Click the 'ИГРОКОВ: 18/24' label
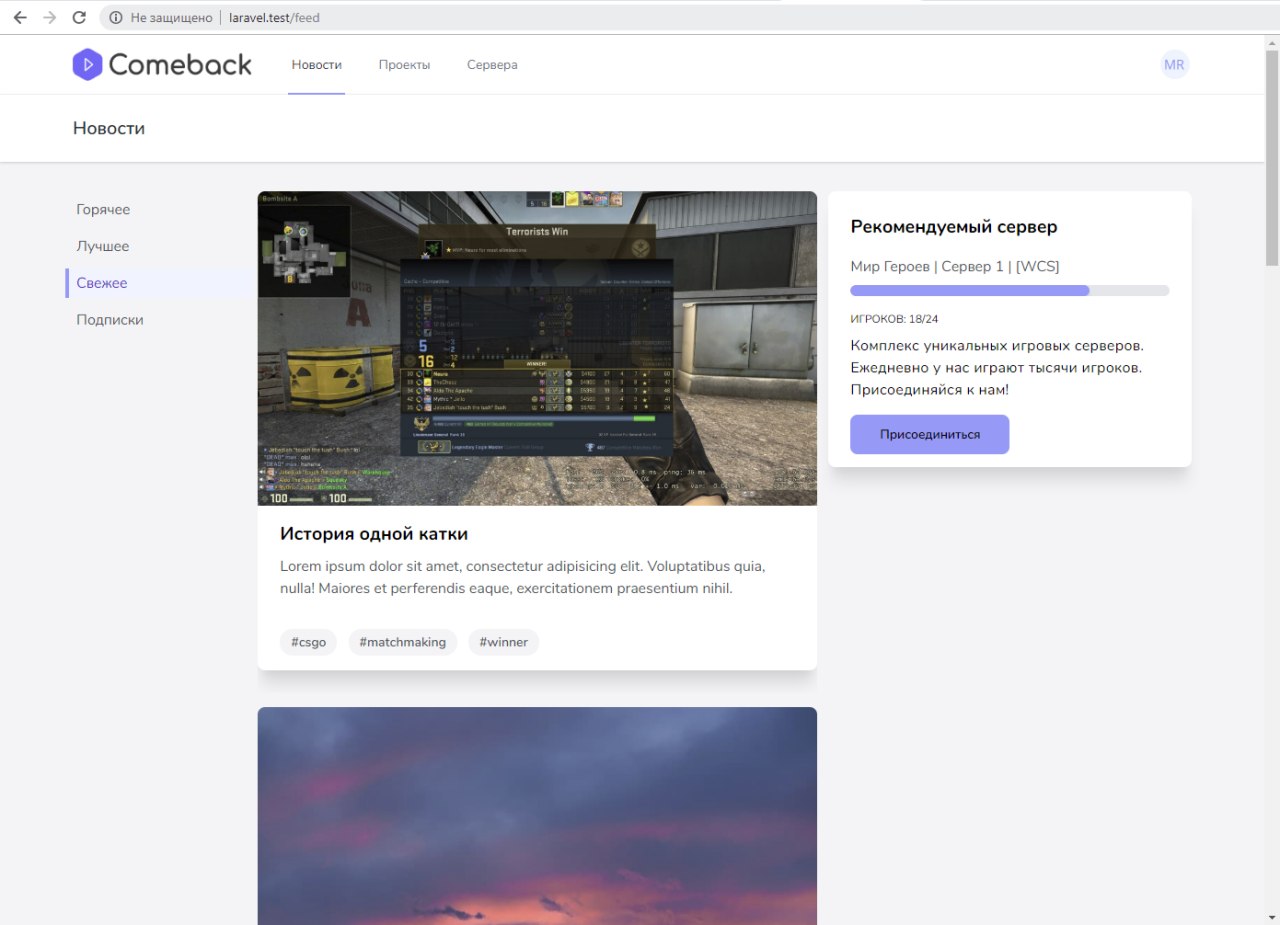 (894, 319)
